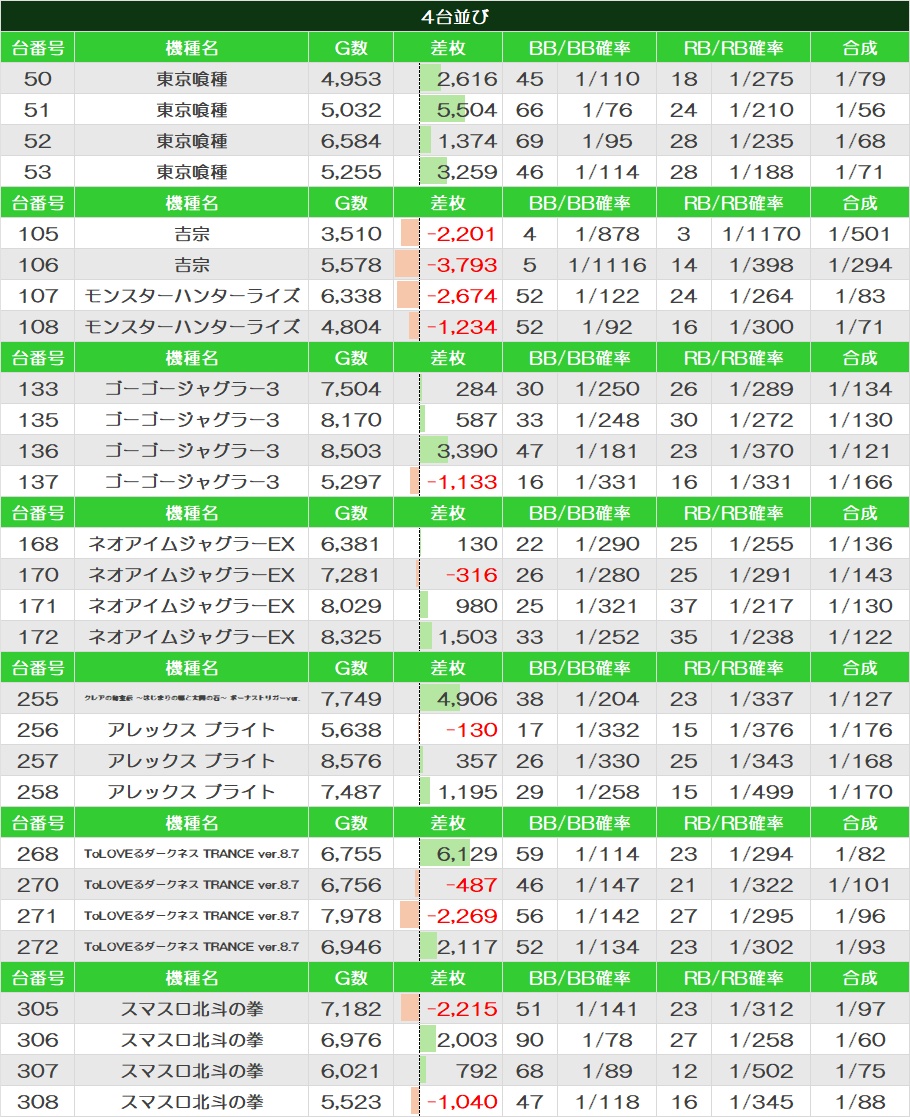The height and width of the screenshot is (1117, 910).
Task: Click G count 8,503 for machine 136
Action: coord(351,451)
